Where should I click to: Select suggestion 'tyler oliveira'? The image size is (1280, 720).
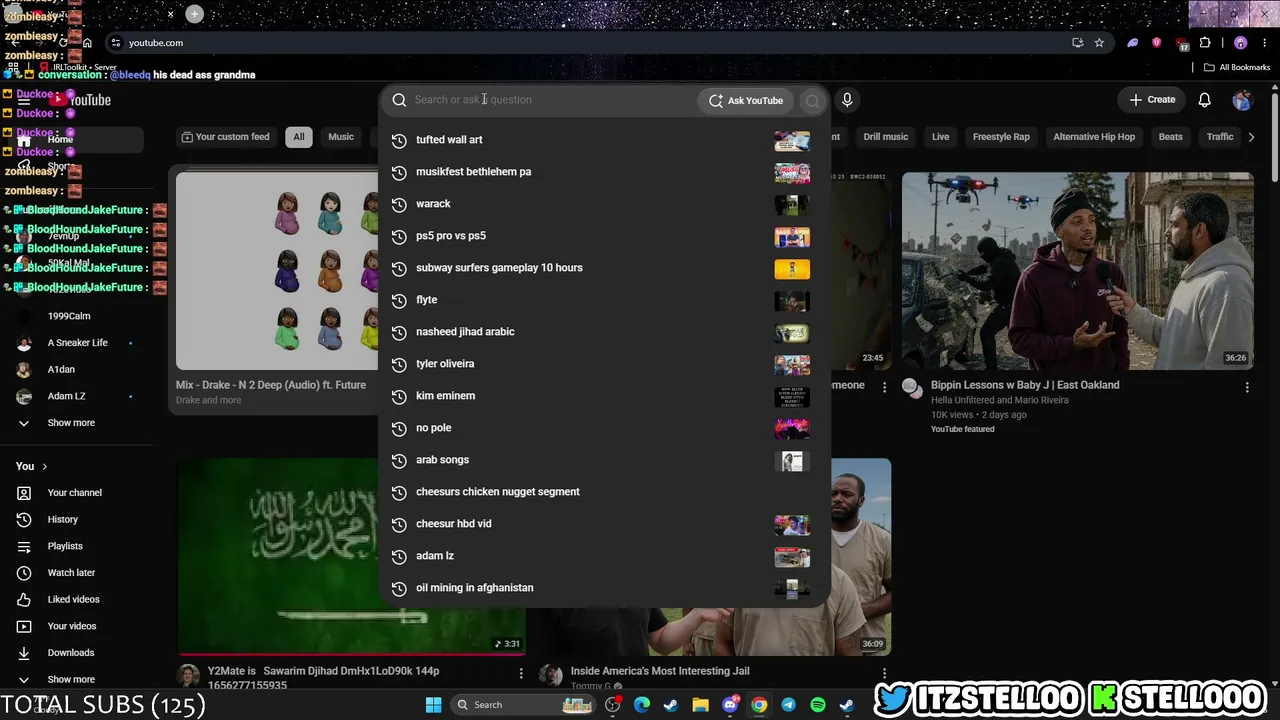tap(604, 364)
